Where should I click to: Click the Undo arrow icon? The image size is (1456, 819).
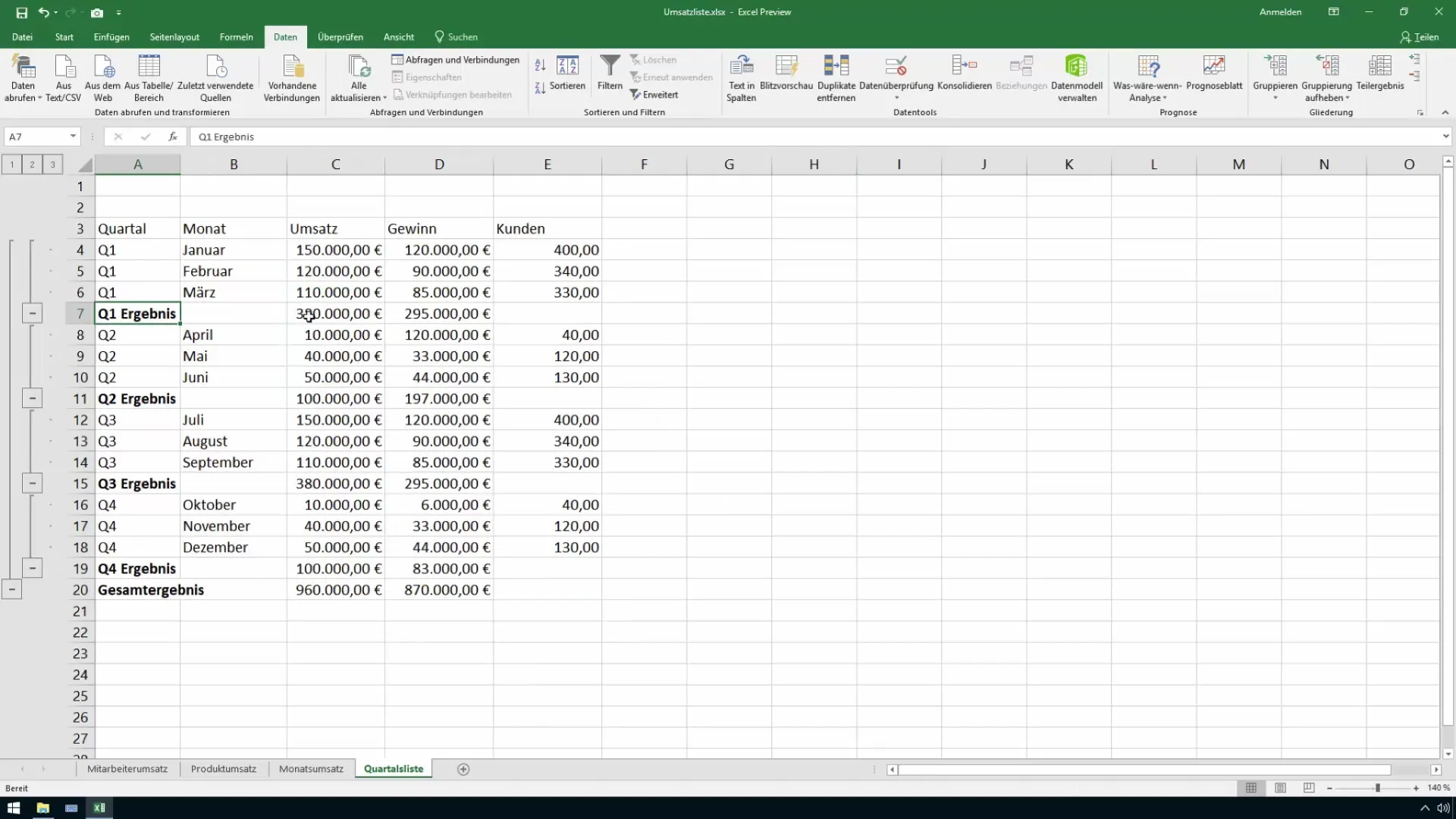(x=44, y=13)
